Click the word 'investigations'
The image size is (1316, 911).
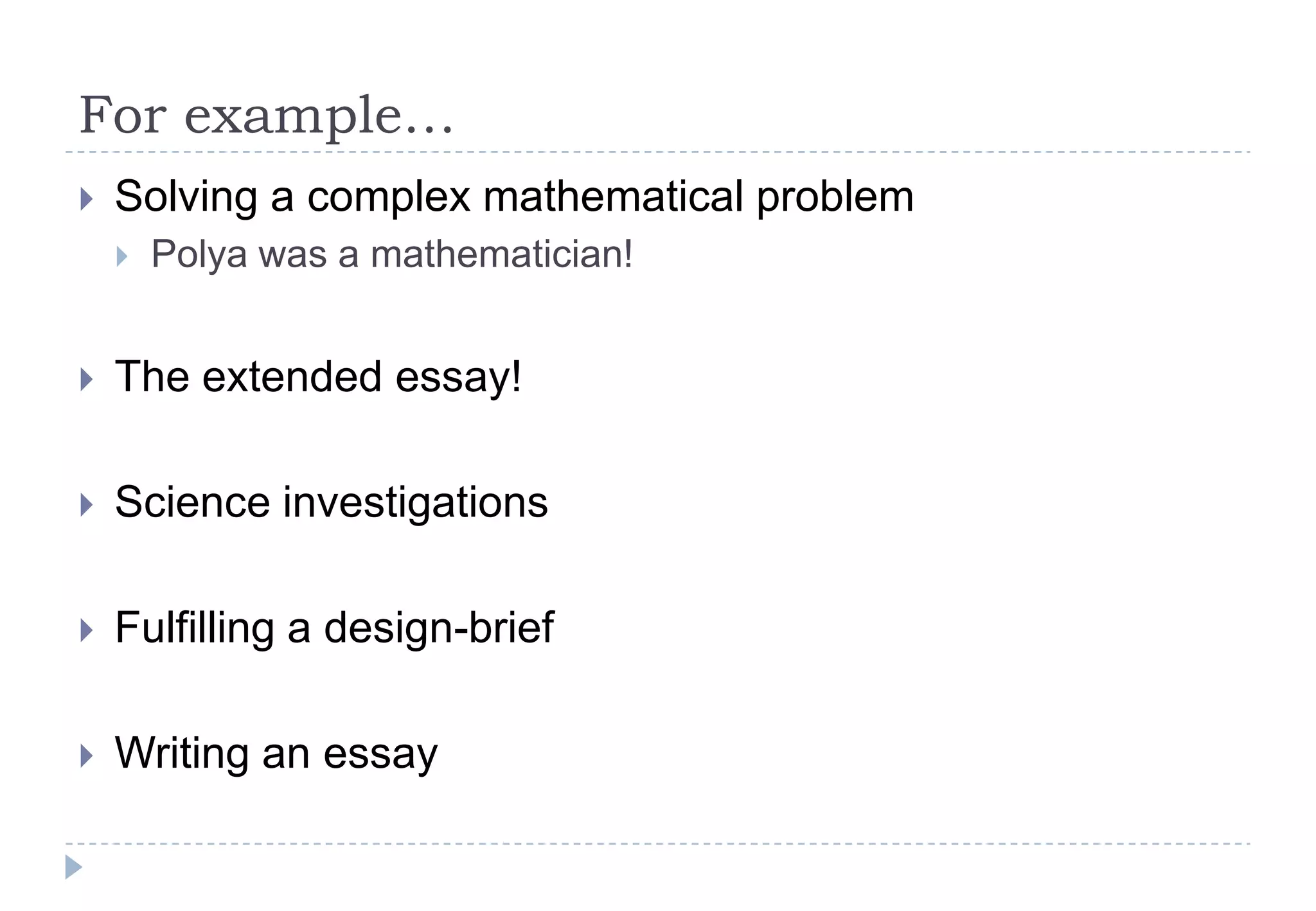point(415,502)
